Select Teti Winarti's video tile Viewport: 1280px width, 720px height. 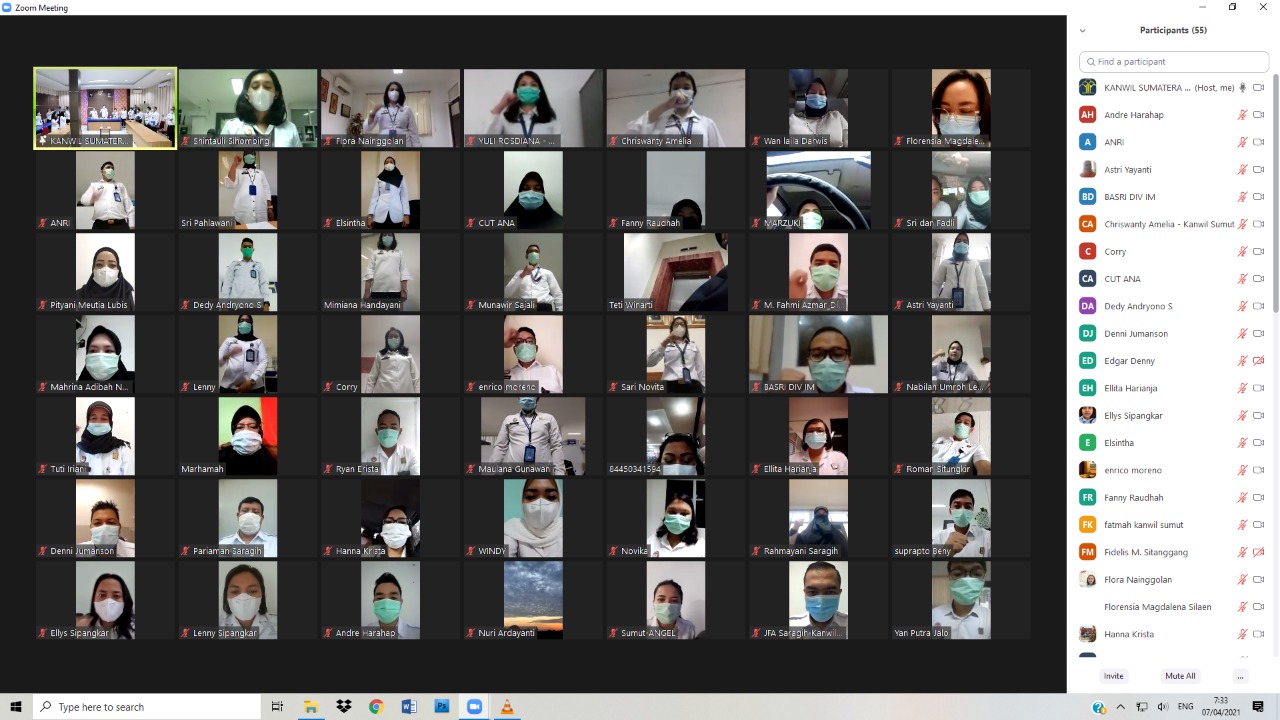[x=676, y=272]
